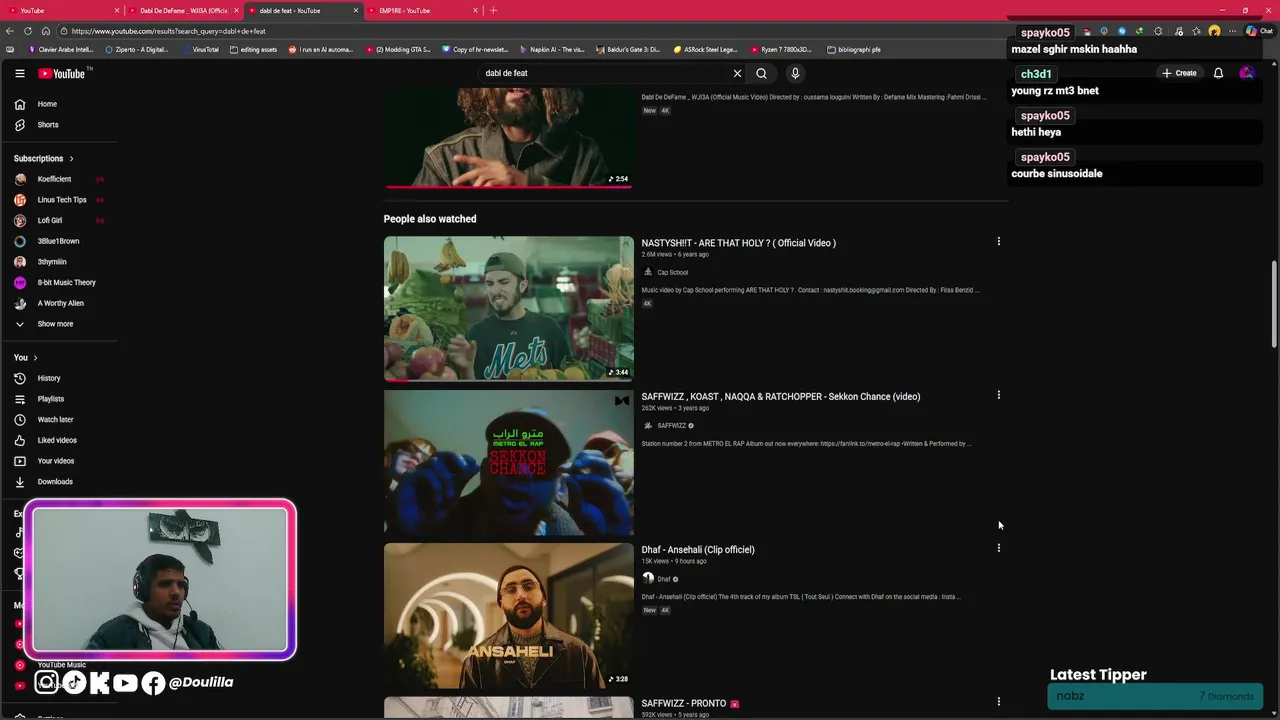This screenshot has width=1280, height=720.
Task: Open NASTYSH!!T - ARE THAT HOLY title
Action: coord(738,243)
